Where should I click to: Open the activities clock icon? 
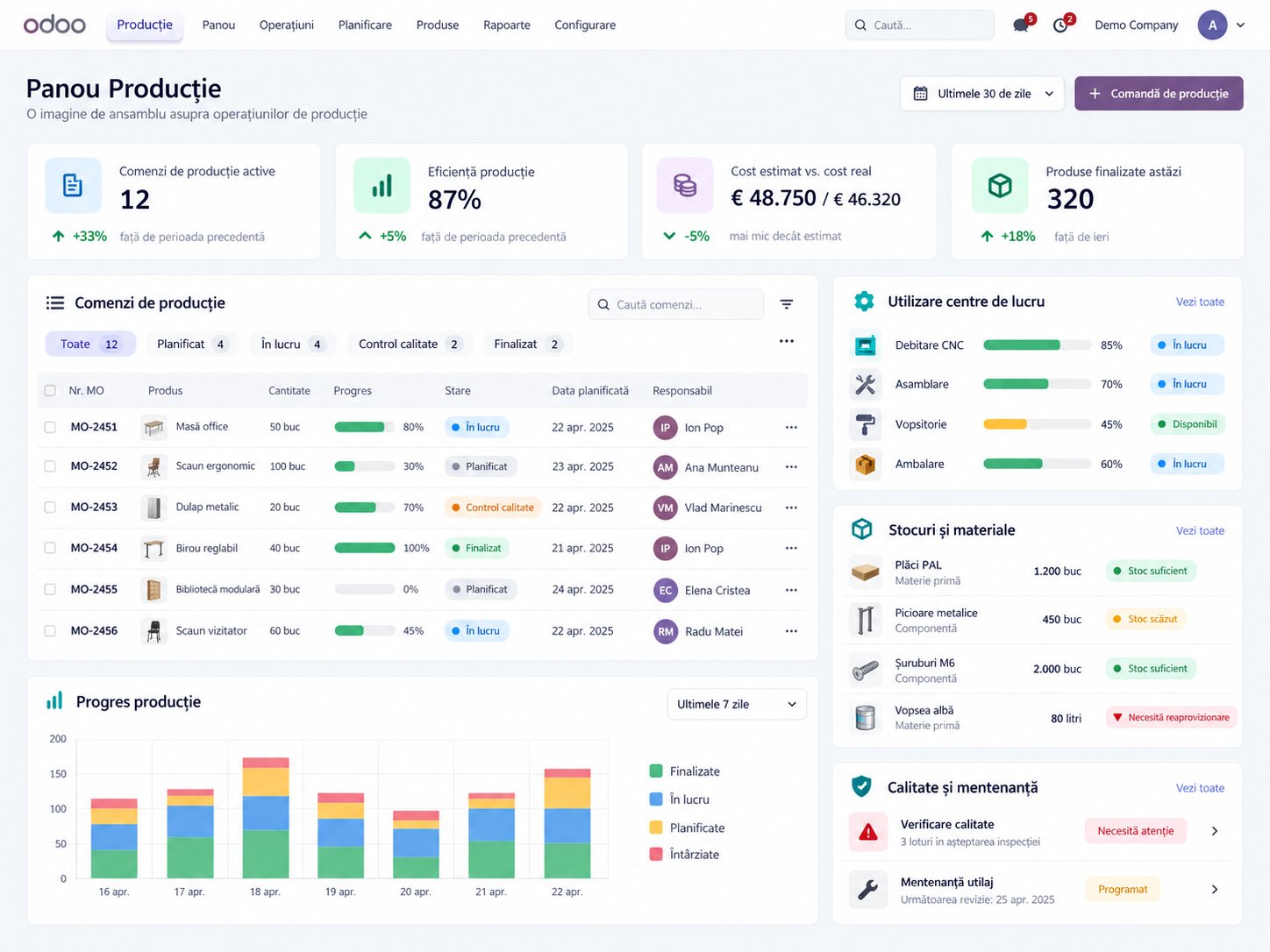click(1061, 25)
